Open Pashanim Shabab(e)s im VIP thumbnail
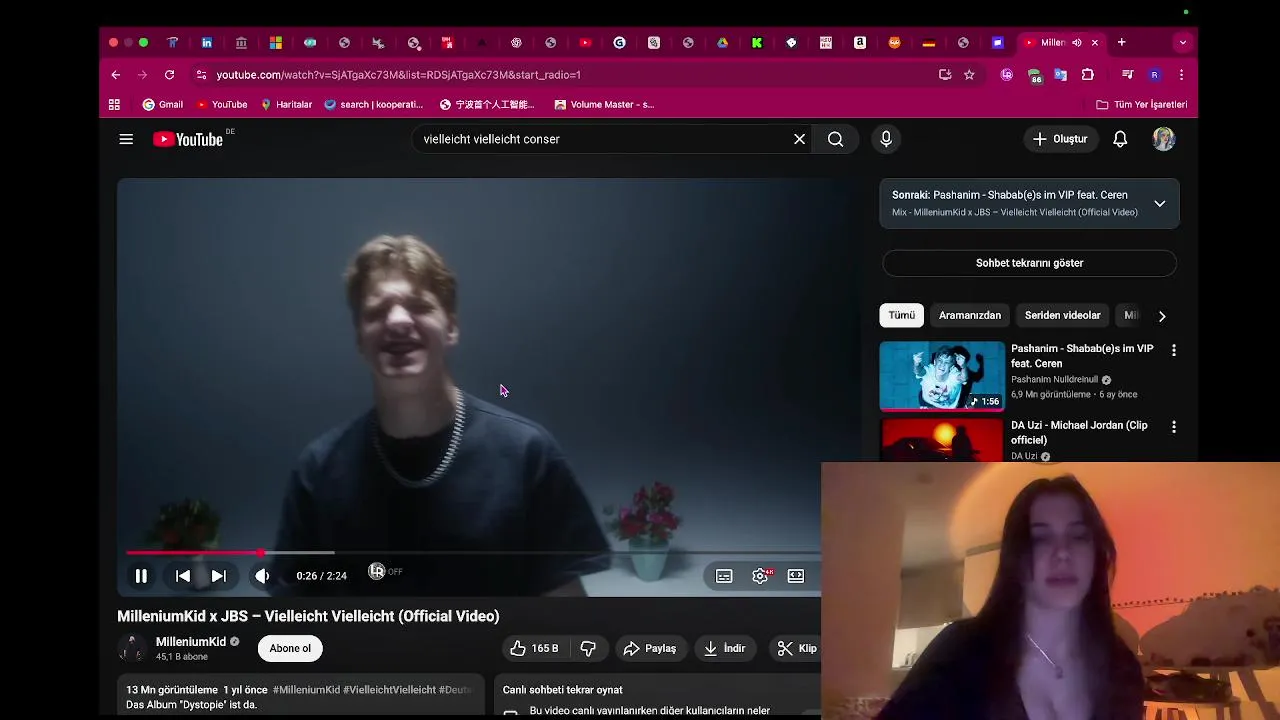1280x720 pixels. click(942, 376)
